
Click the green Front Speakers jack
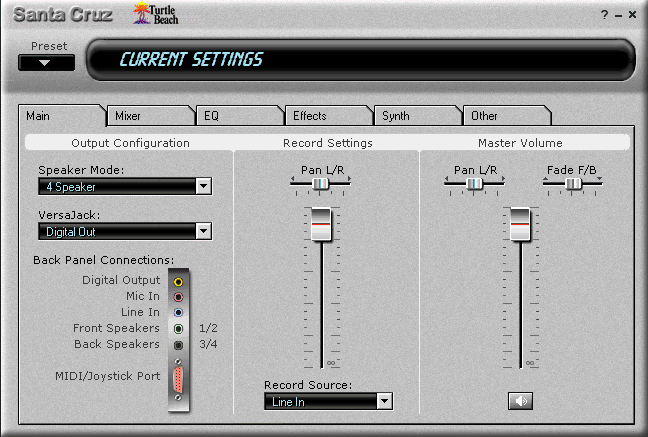coord(178,328)
